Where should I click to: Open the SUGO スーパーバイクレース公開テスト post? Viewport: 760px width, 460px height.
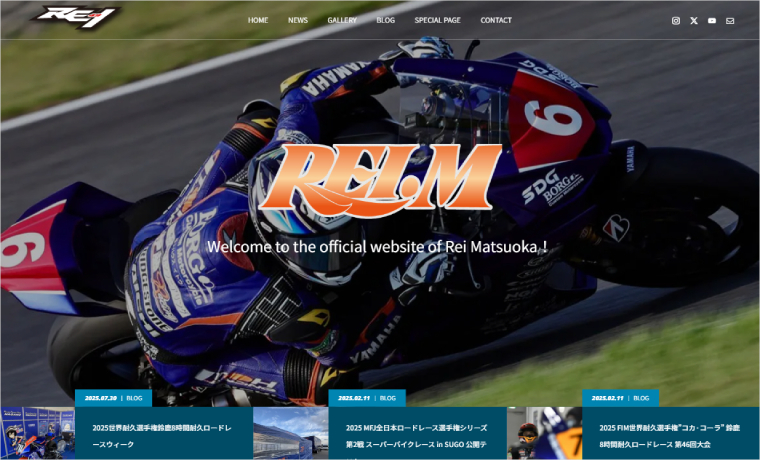click(x=416, y=435)
